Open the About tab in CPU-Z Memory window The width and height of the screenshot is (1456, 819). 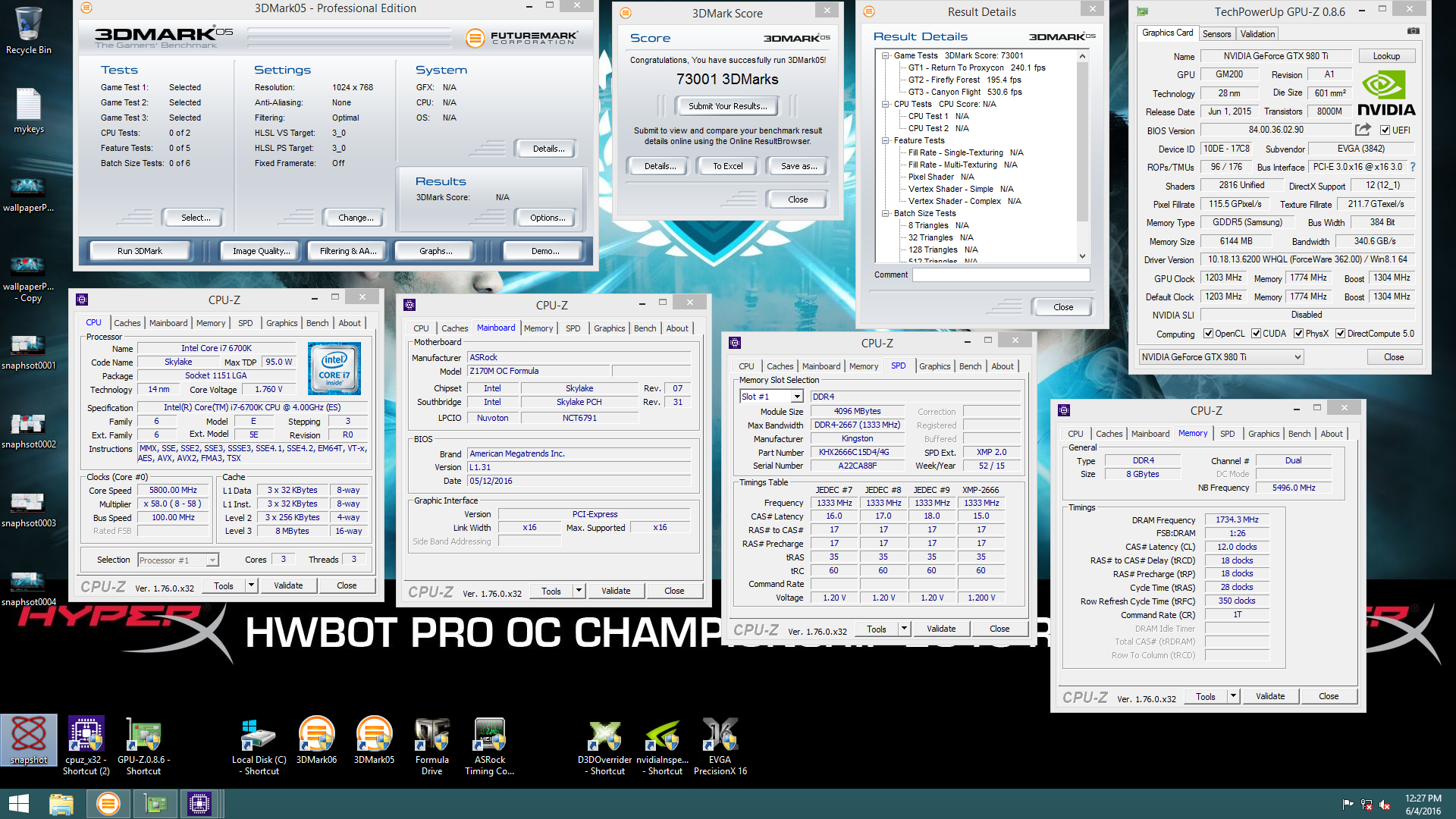click(x=1332, y=434)
